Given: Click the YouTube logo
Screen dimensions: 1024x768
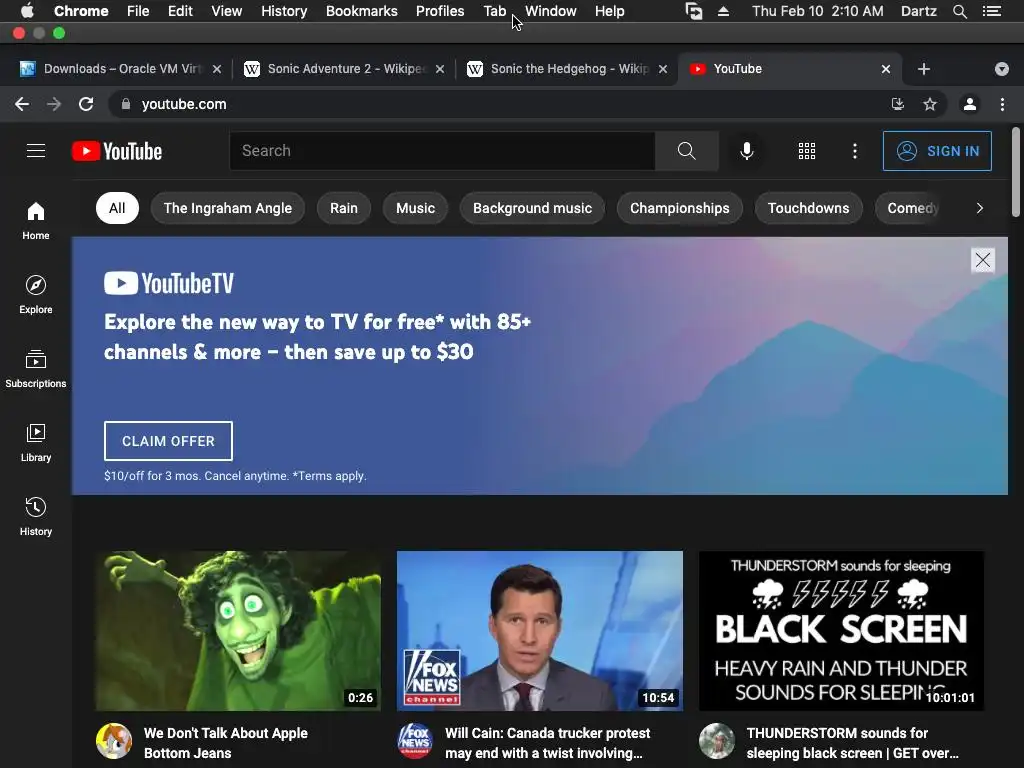Looking at the screenshot, I should [117, 151].
